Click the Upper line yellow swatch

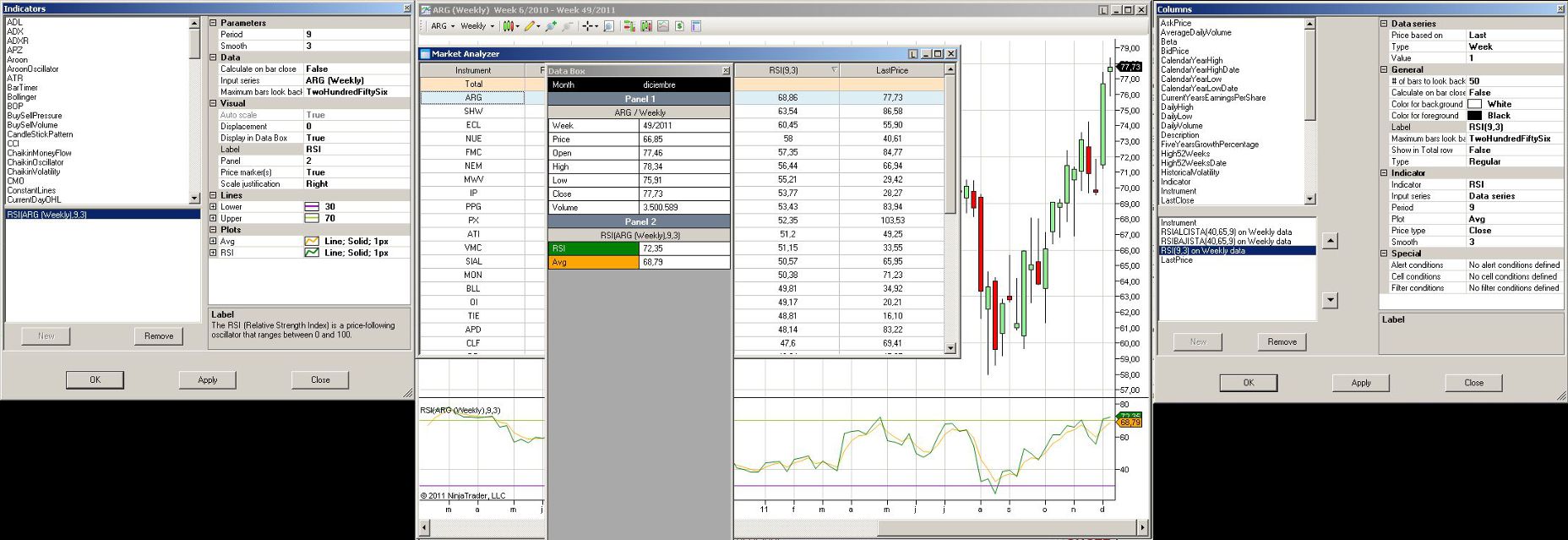click(x=312, y=218)
